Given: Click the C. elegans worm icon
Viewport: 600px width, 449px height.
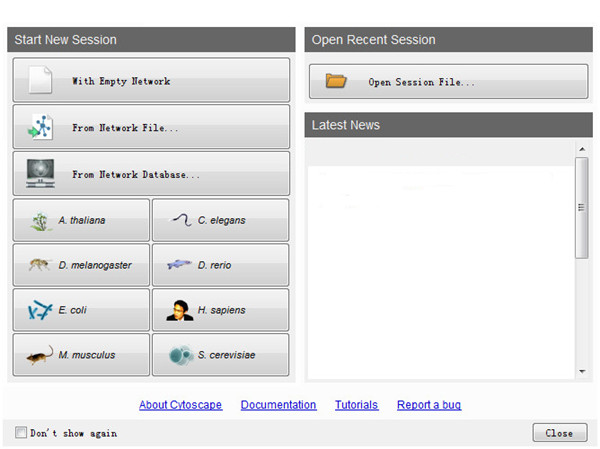Looking at the screenshot, I should tap(181, 220).
